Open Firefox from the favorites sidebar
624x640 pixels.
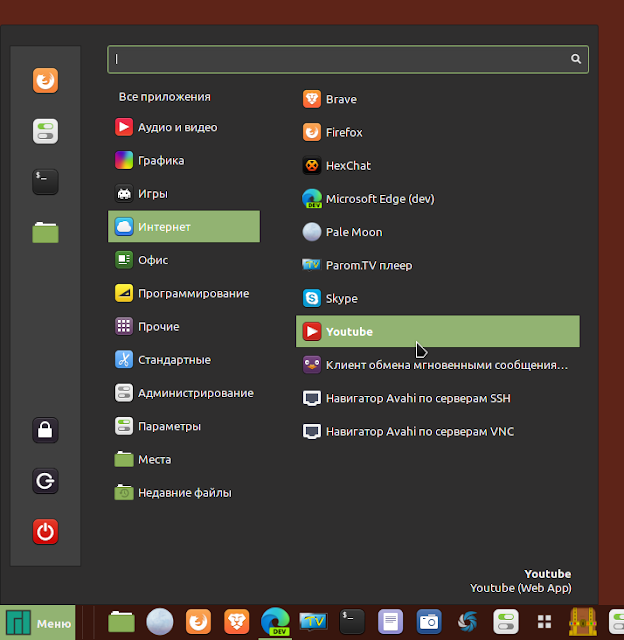click(x=45, y=80)
